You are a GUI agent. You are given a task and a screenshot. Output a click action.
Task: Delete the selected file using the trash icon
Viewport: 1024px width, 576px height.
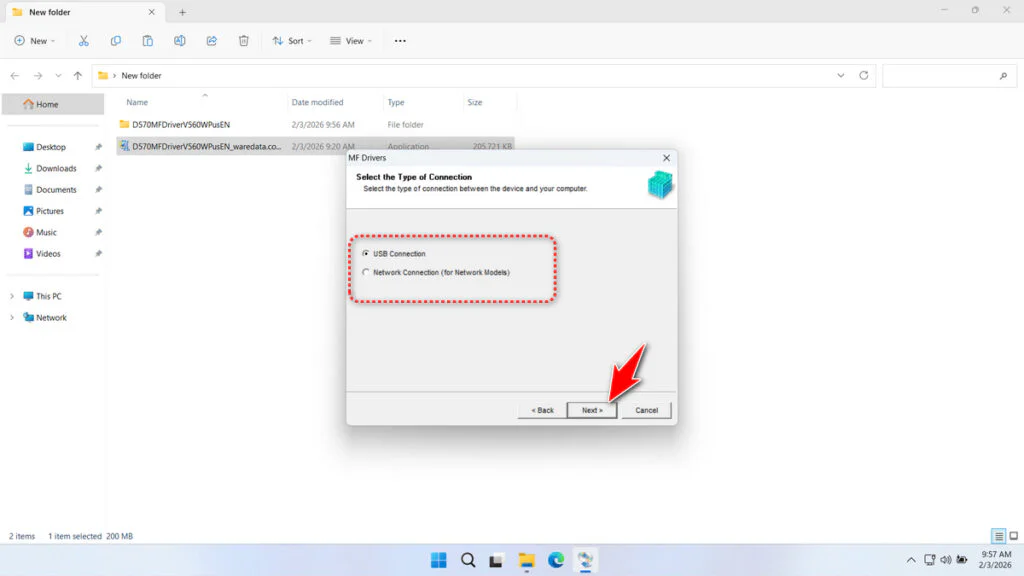[x=242, y=40]
